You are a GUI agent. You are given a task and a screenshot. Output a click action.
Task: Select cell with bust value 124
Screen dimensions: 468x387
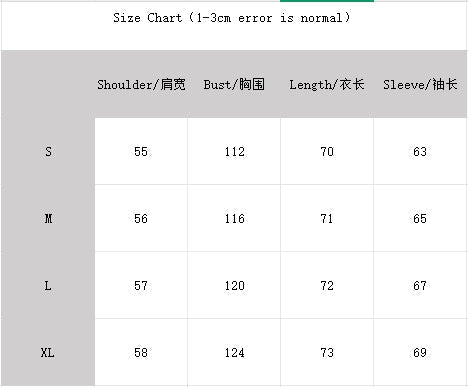[x=234, y=352]
